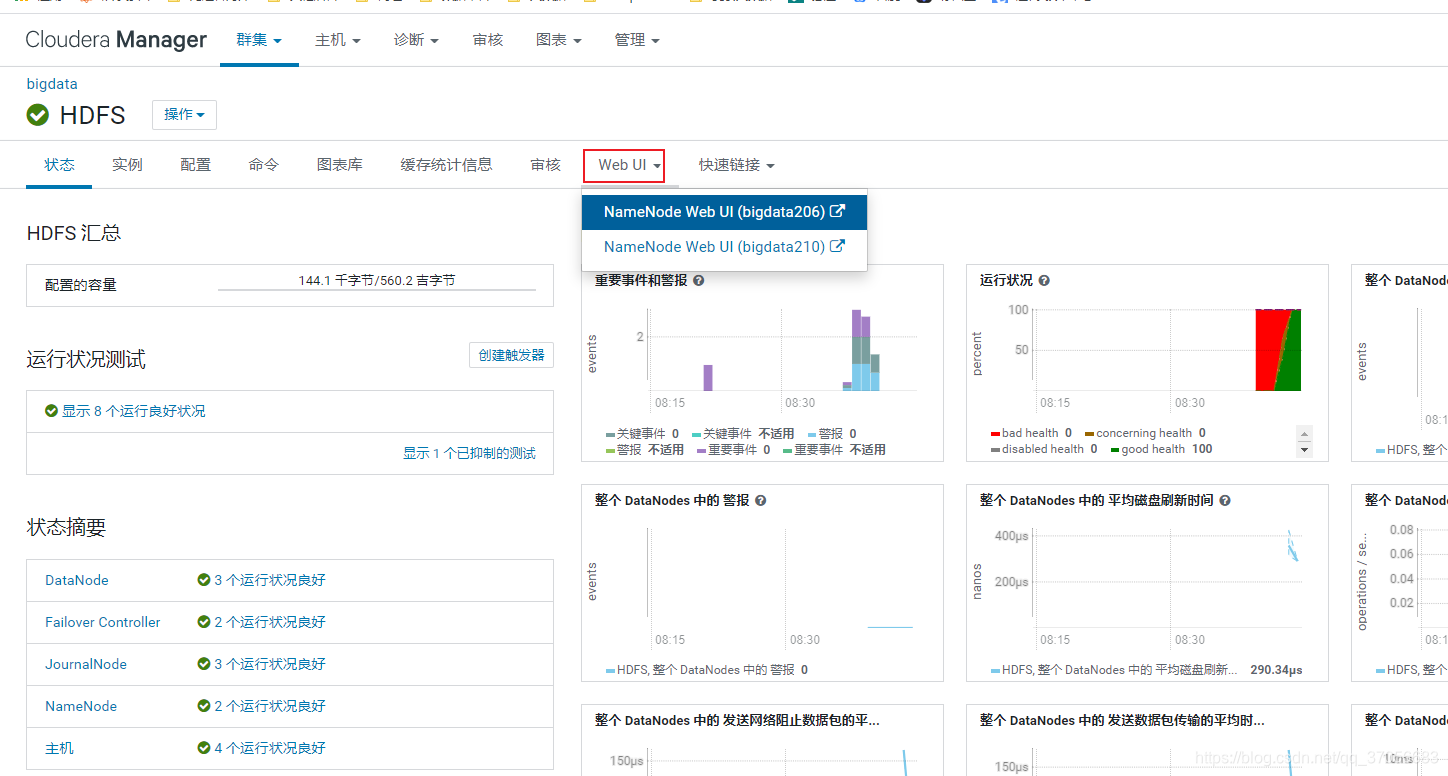Click 3 个运行状况良好 in DataNode row
The width and height of the screenshot is (1448, 776).
point(270,580)
